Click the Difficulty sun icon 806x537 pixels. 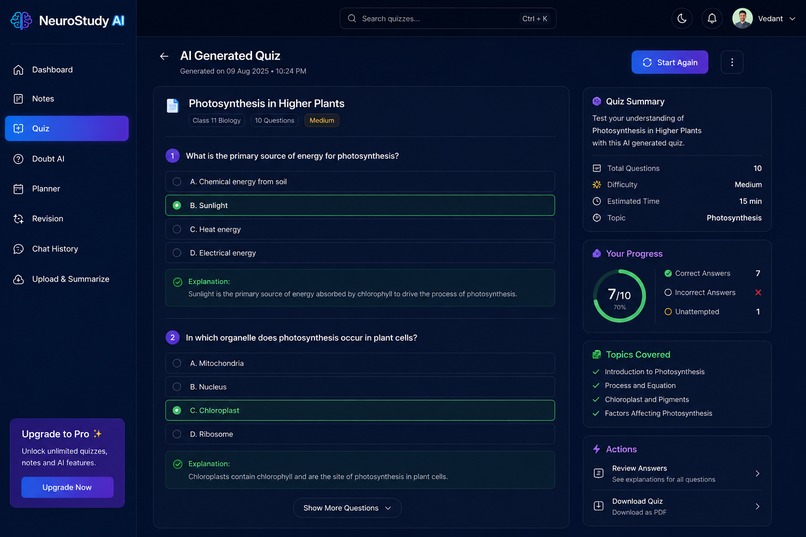coord(596,184)
